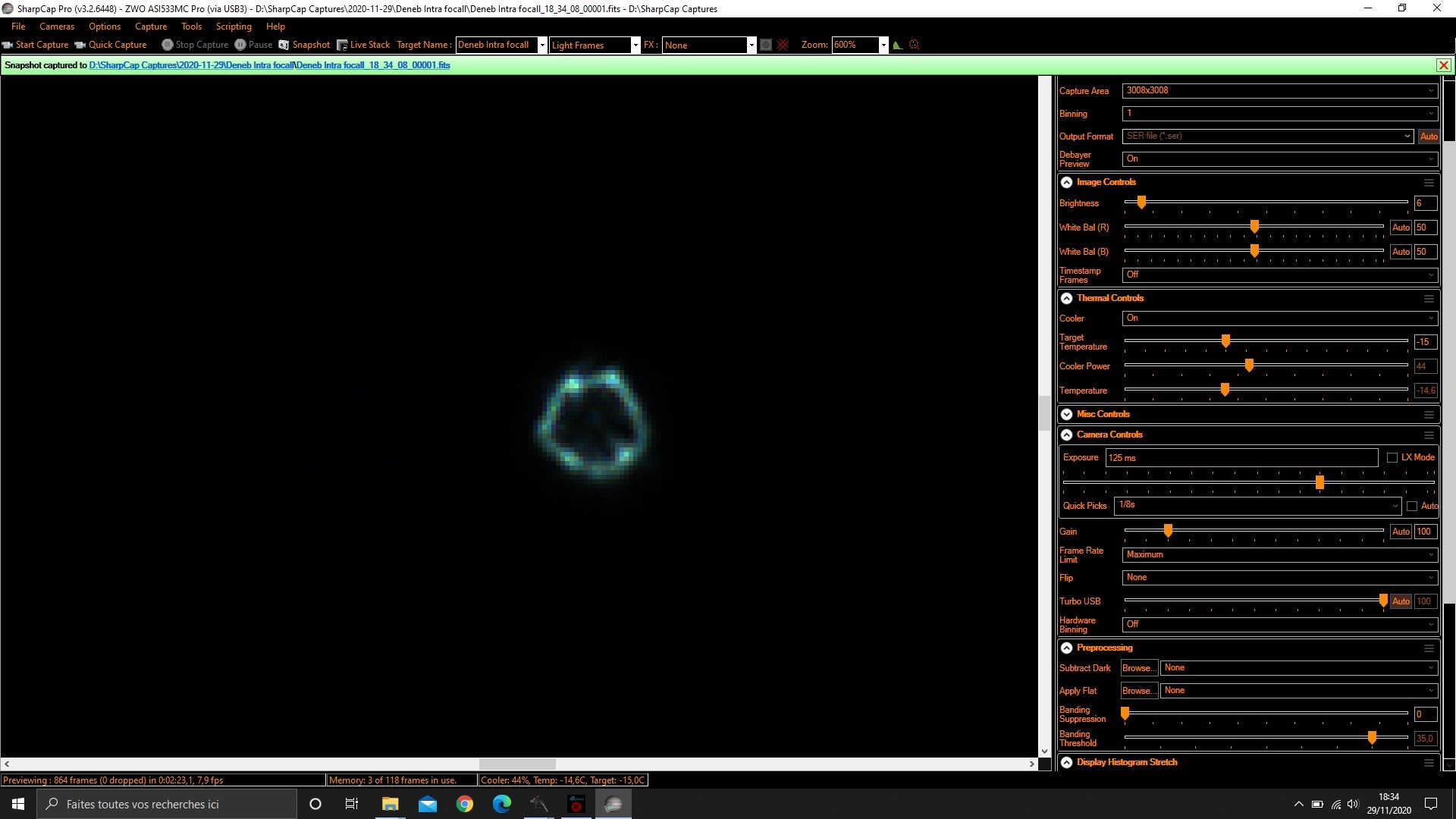Image resolution: width=1456 pixels, height=819 pixels.
Task: Open the Cameras menu
Action: click(57, 27)
